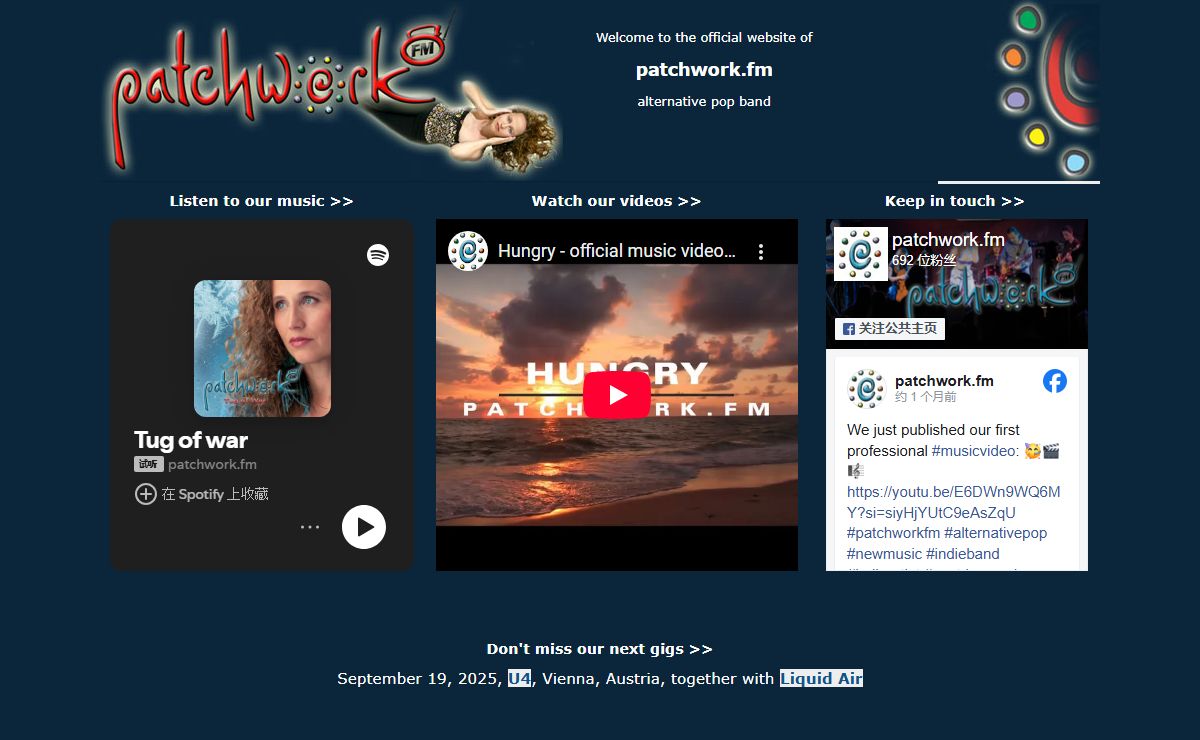This screenshot has width=1200, height=740.
Task: Click the patchwork.fm title in header
Action: 704,70
